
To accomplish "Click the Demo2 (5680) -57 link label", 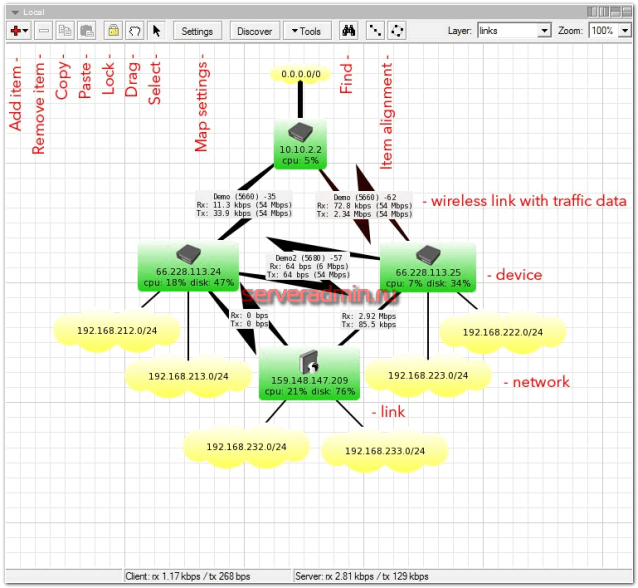I will (308, 267).
